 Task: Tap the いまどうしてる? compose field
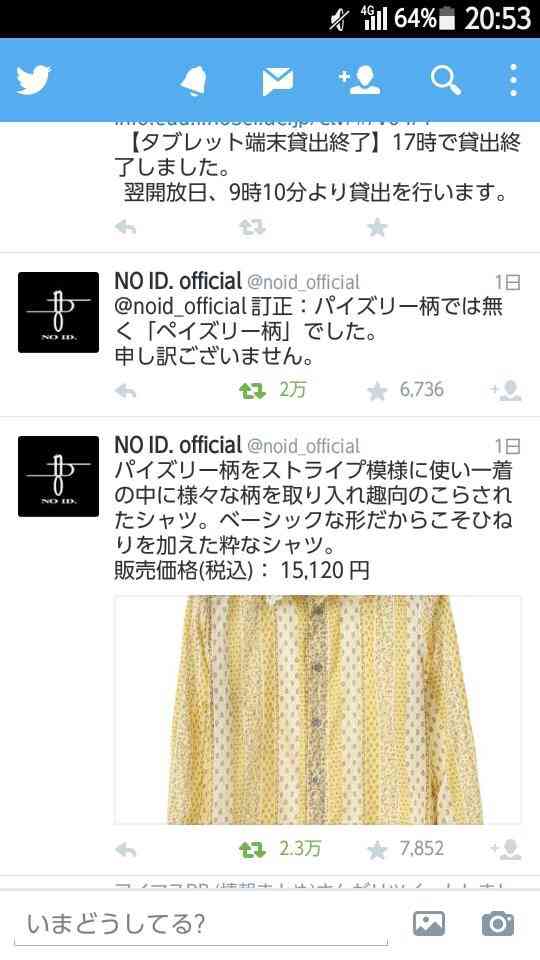[x=202, y=924]
